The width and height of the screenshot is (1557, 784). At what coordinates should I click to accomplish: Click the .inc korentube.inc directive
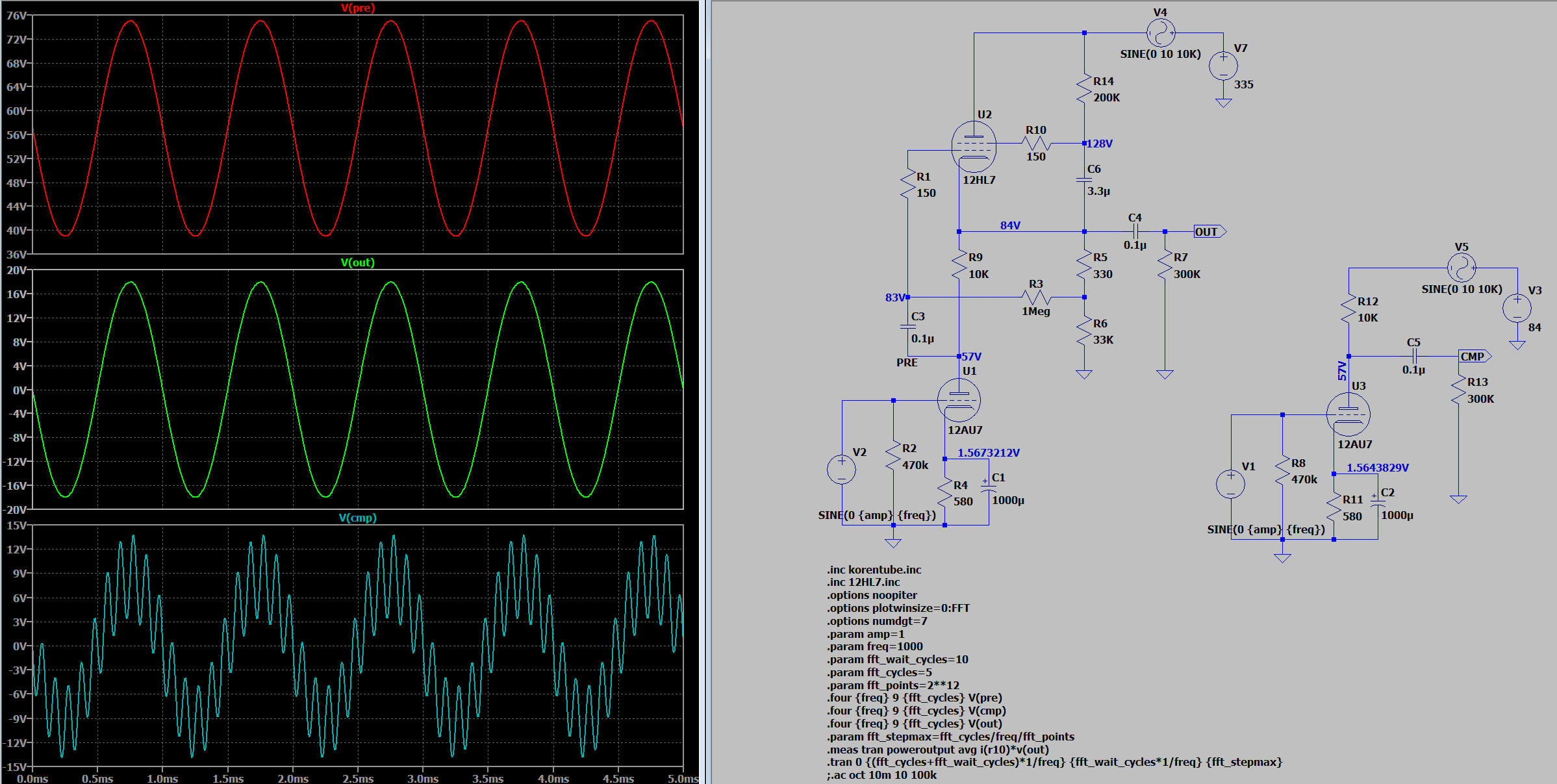pos(874,570)
